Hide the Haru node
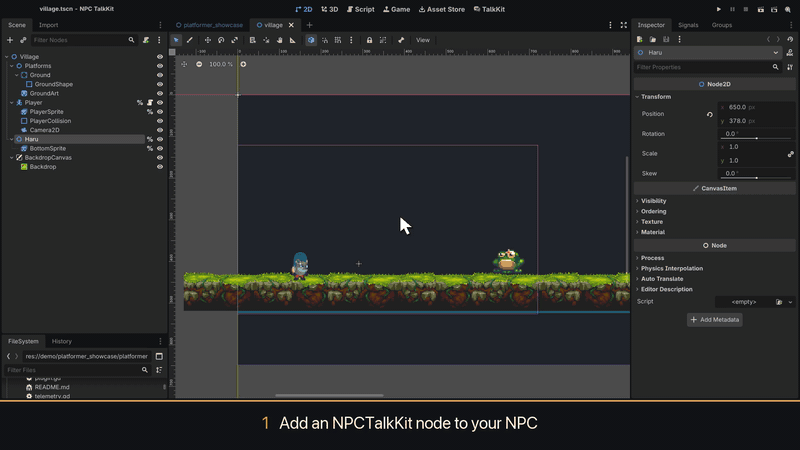 click(160, 139)
